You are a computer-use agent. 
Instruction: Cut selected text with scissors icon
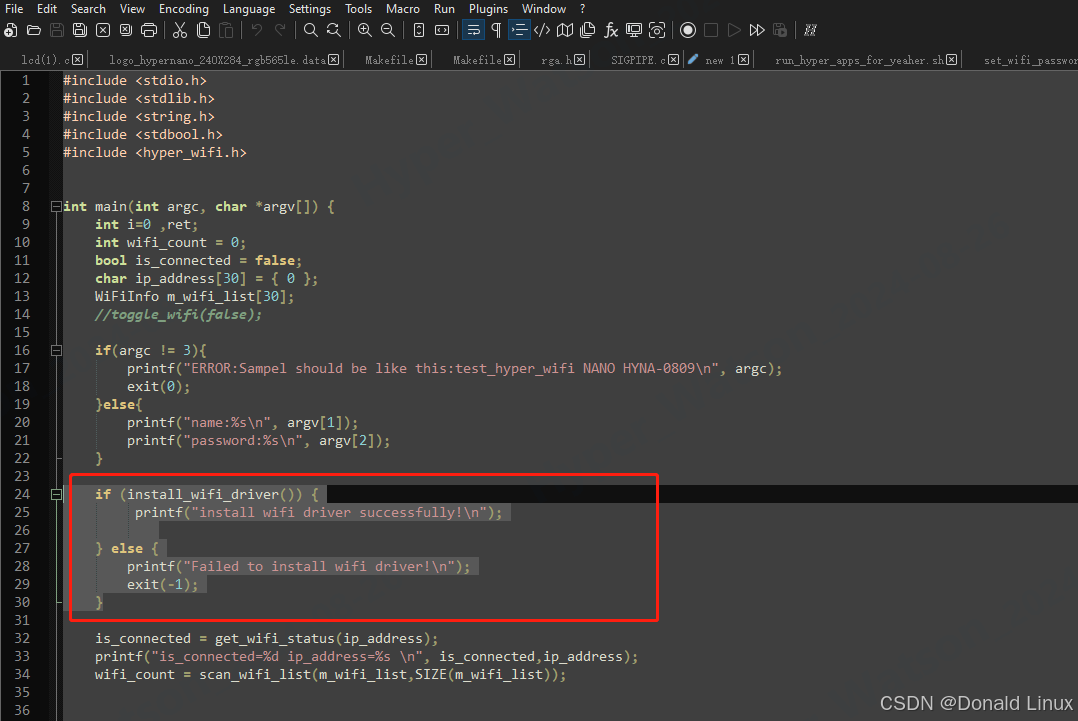click(x=180, y=30)
